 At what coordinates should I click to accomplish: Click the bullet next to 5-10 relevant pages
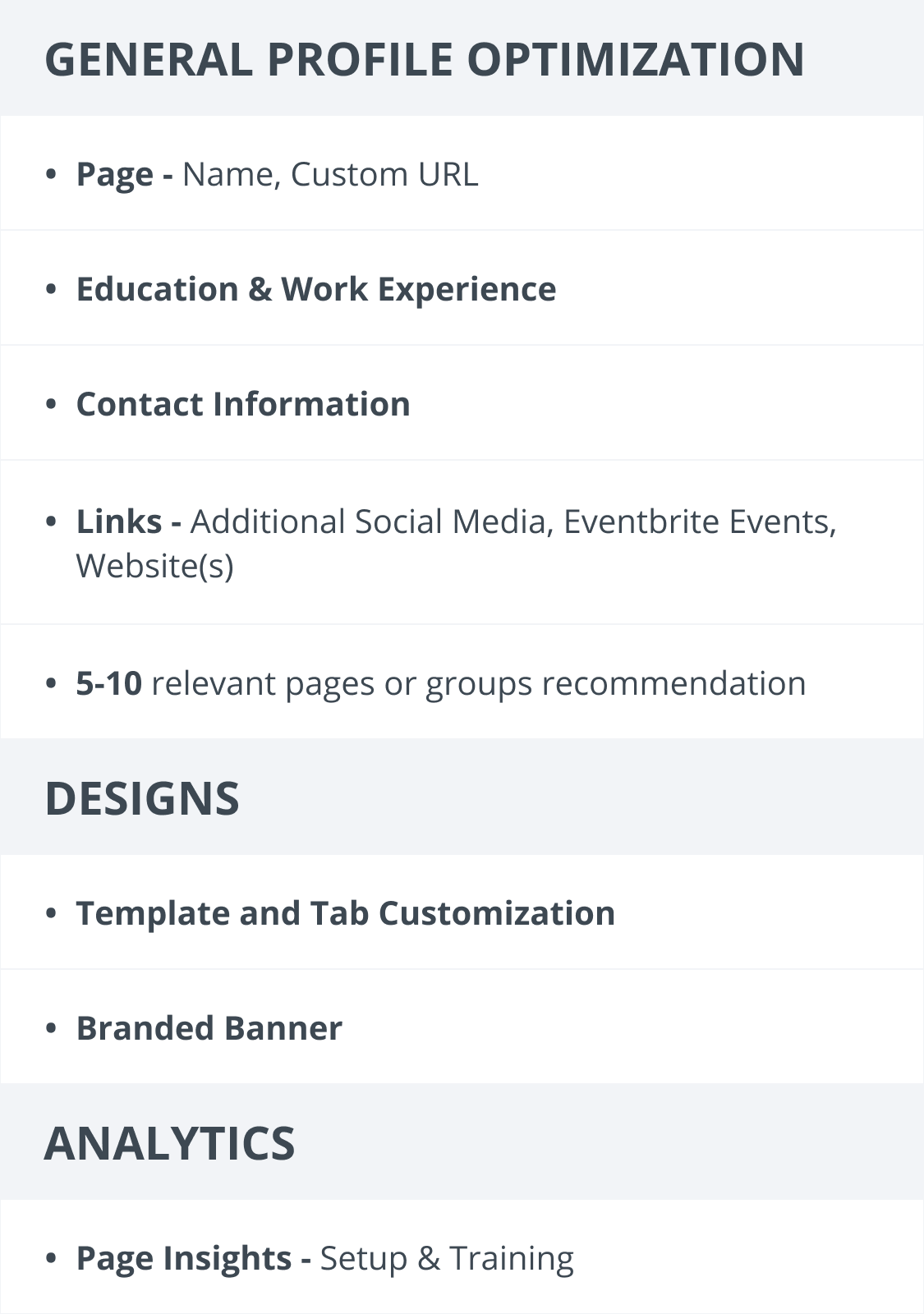[x=51, y=684]
